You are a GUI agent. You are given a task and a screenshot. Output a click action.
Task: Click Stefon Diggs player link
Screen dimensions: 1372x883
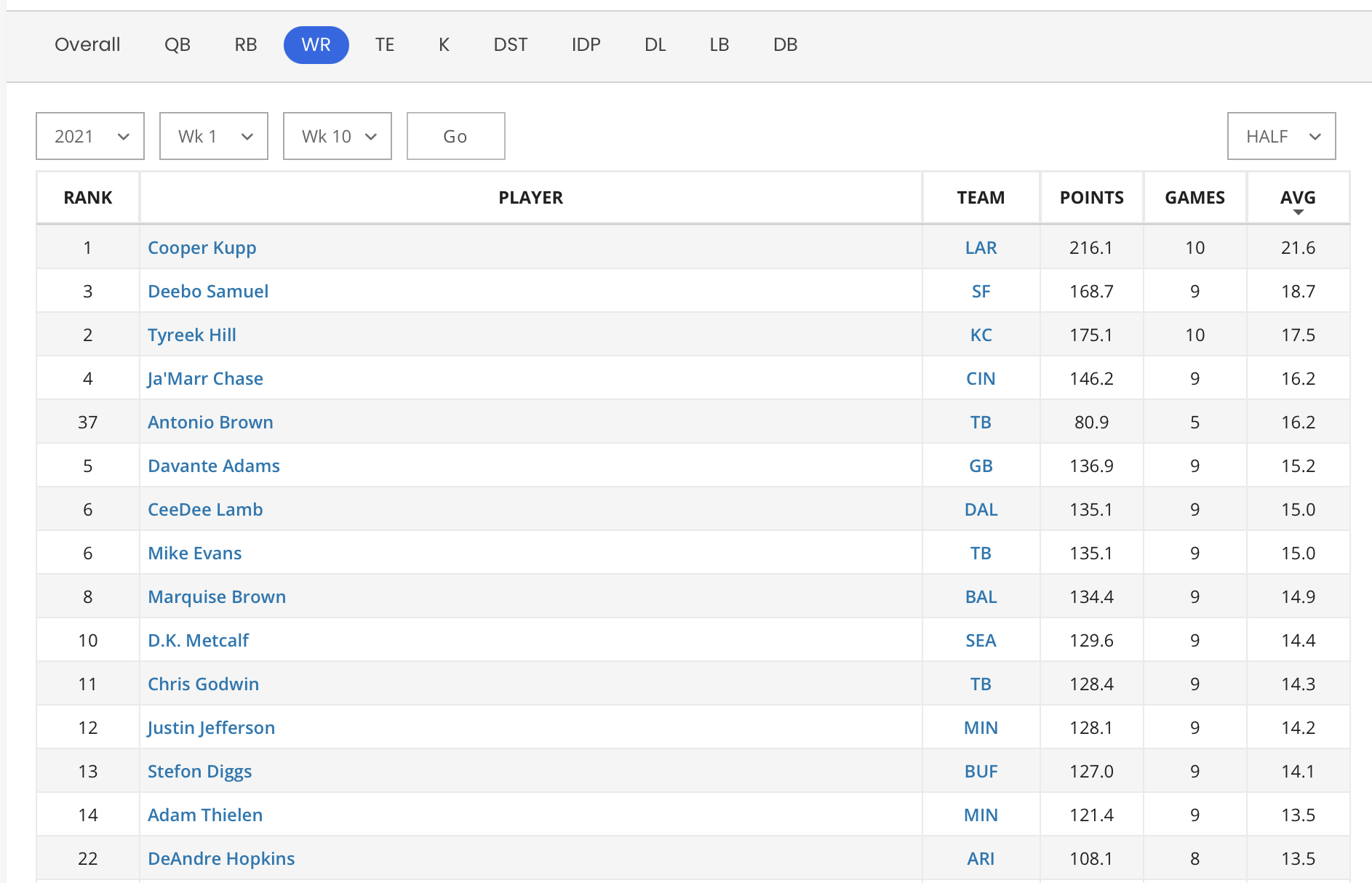pos(200,772)
